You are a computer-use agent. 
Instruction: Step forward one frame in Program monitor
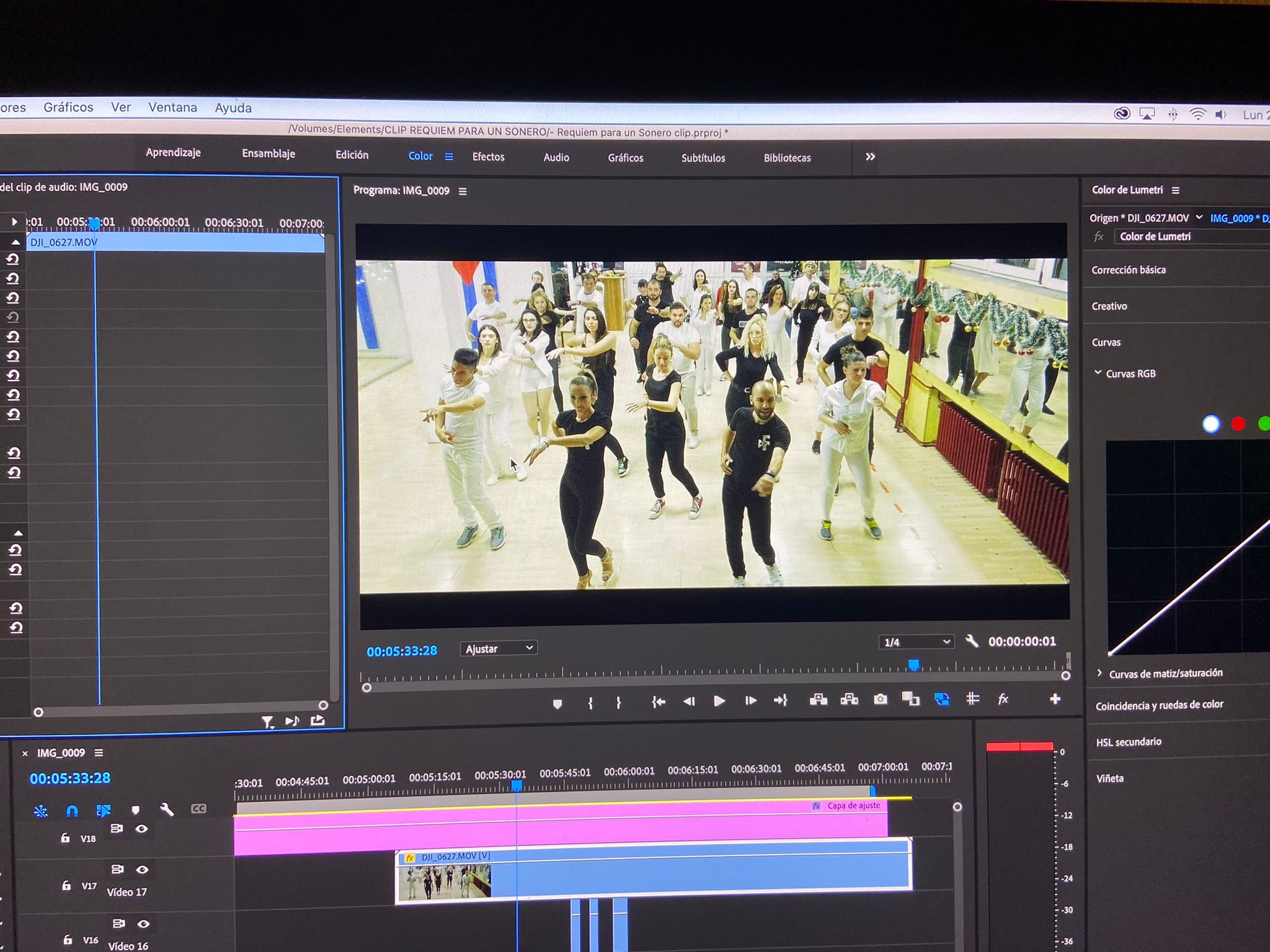coord(750,701)
